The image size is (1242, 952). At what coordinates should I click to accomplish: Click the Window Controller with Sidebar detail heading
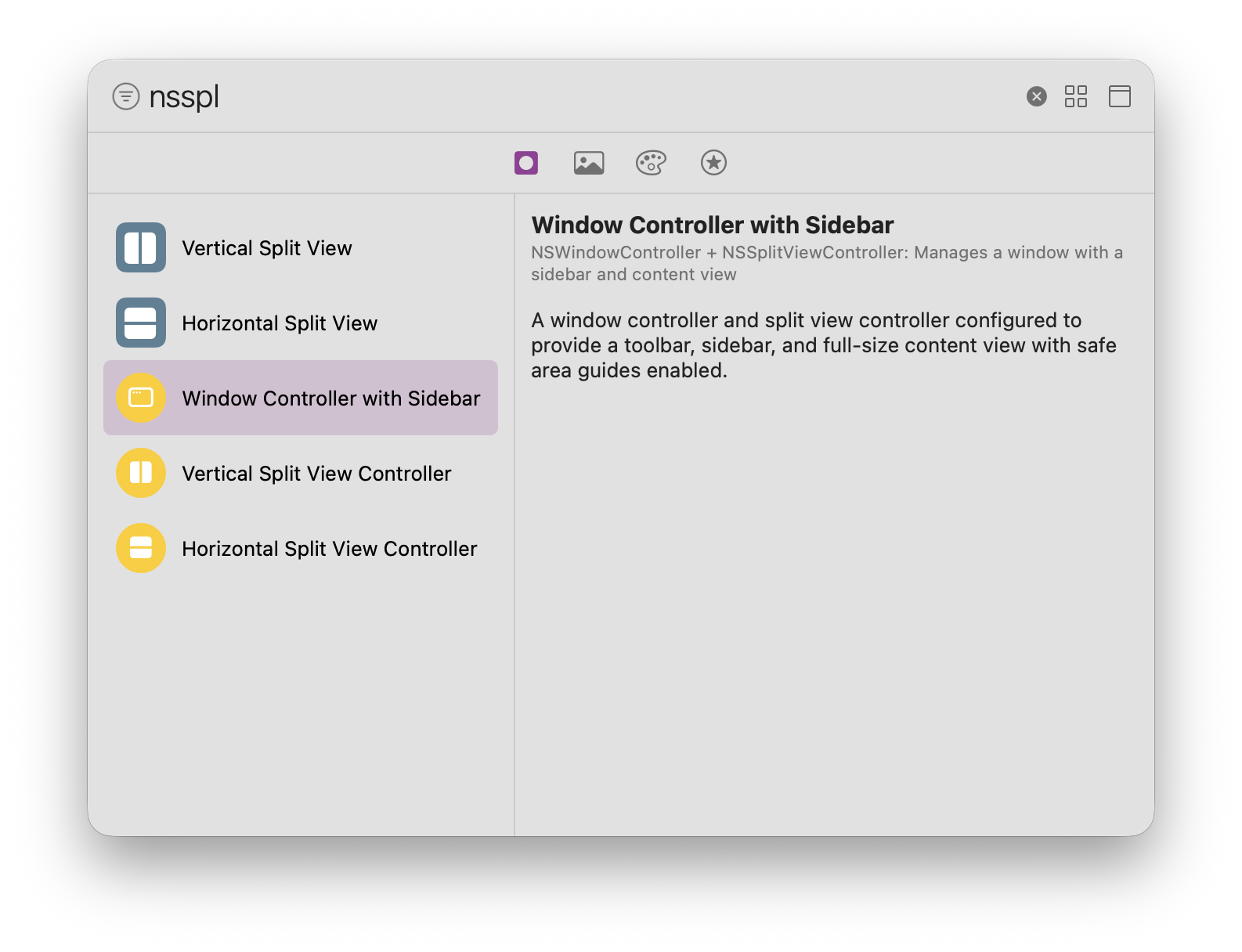point(712,225)
